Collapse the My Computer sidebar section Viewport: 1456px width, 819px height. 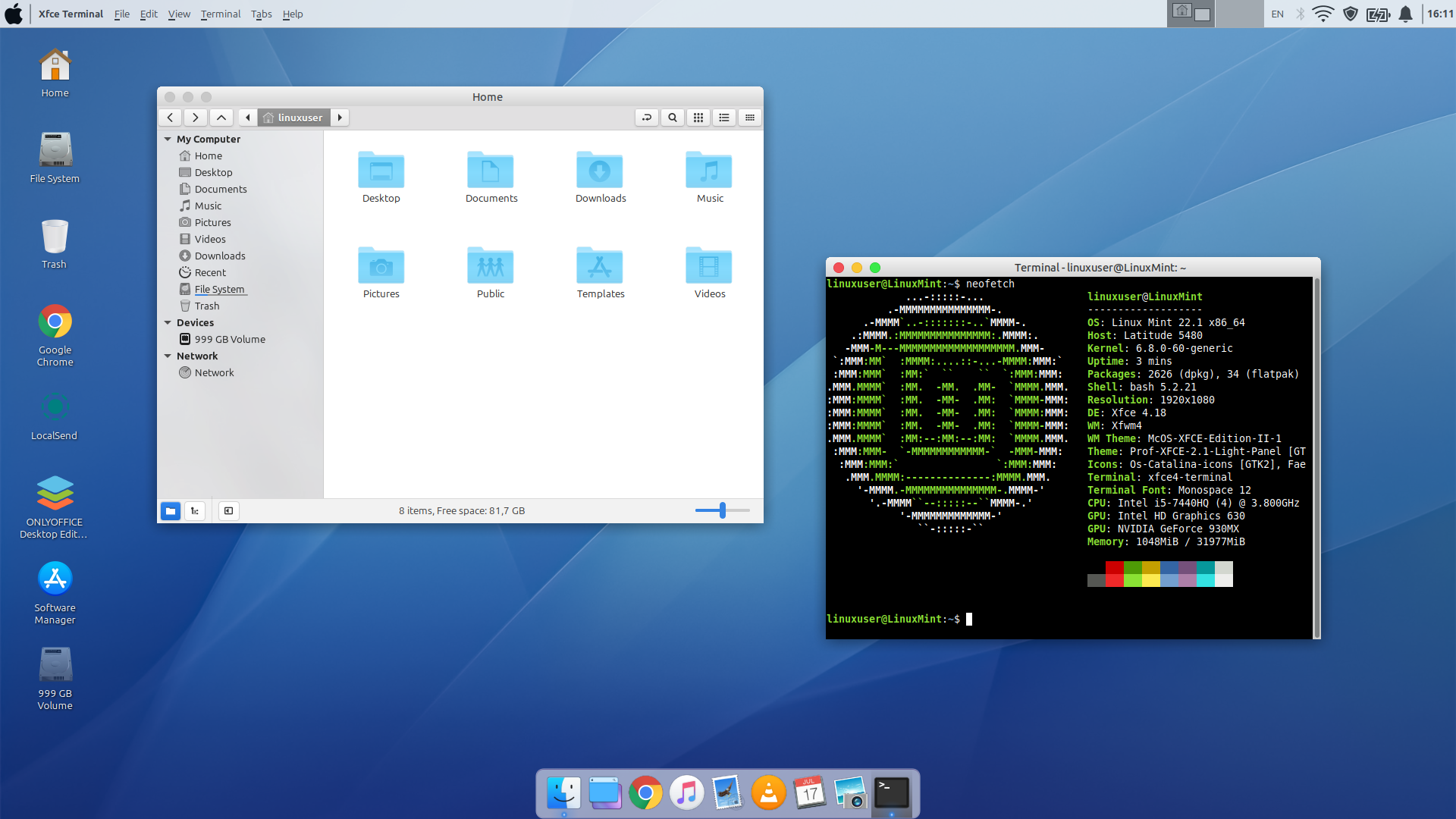[168, 140]
